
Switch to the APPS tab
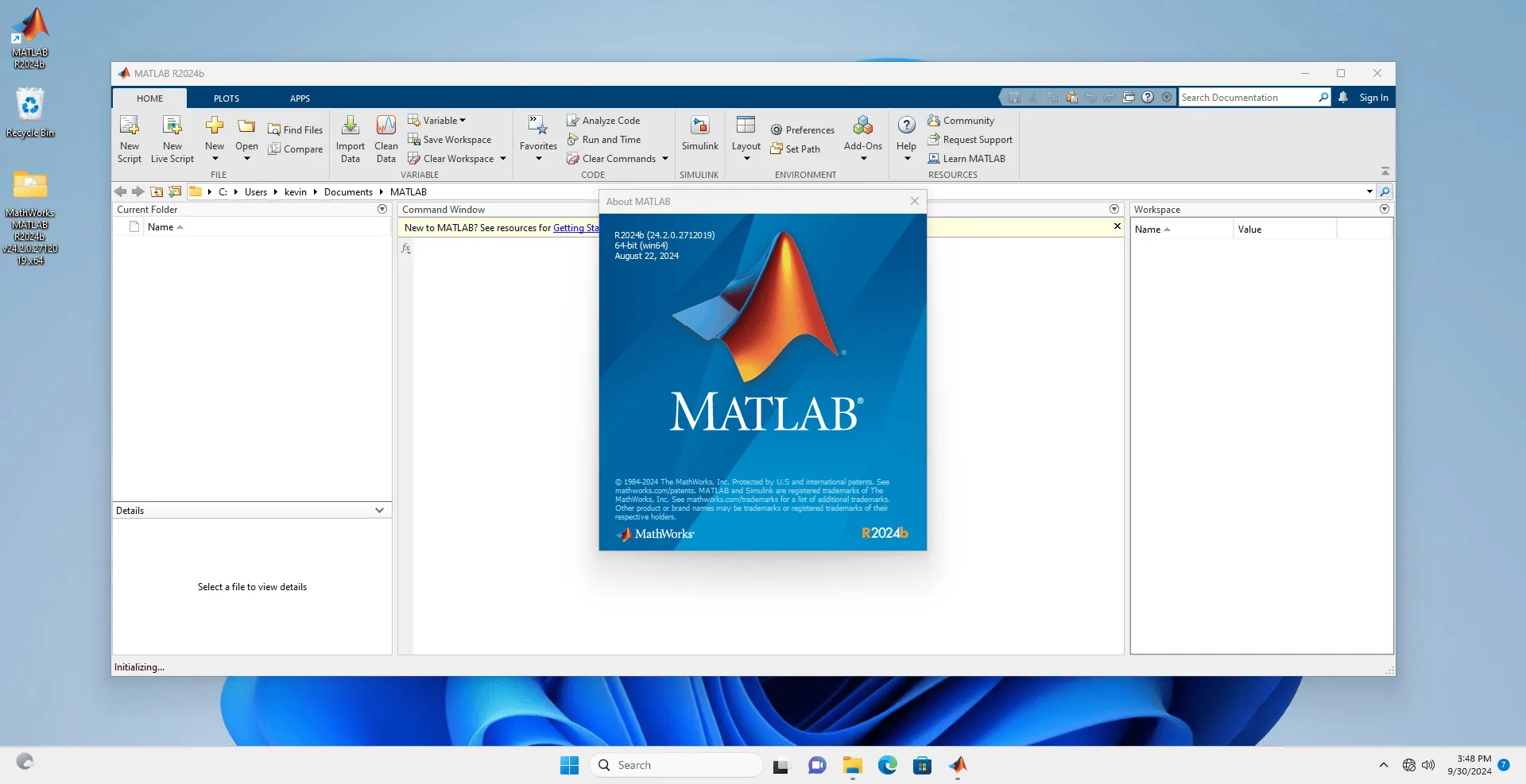pyautogui.click(x=300, y=98)
